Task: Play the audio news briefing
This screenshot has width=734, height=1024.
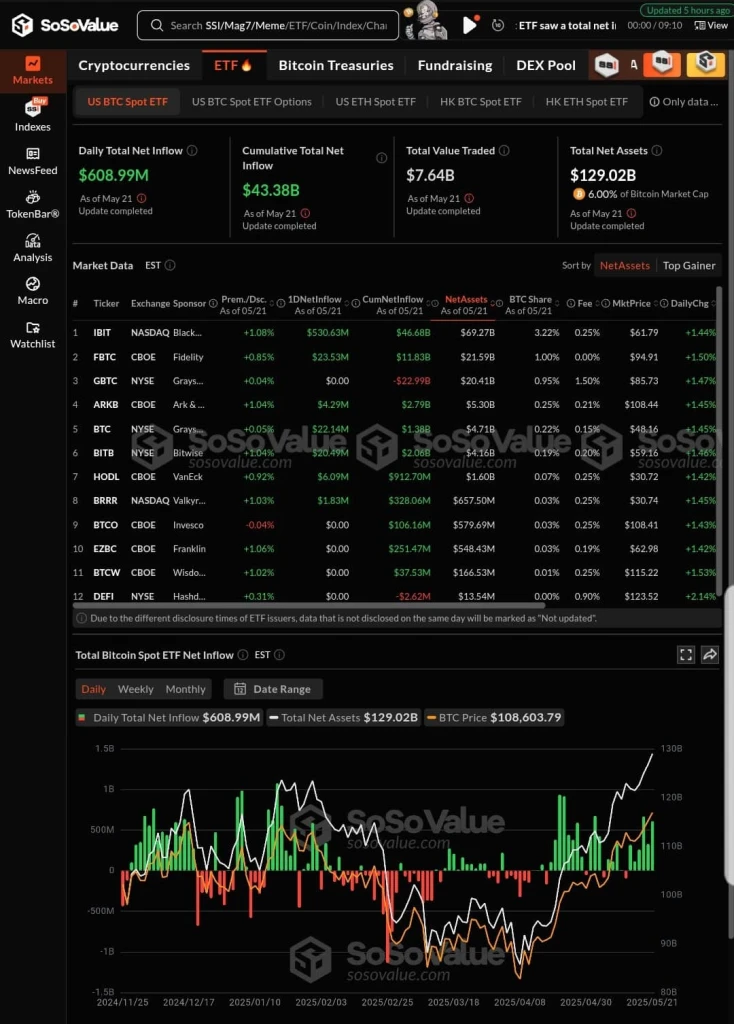Action: click(470, 25)
